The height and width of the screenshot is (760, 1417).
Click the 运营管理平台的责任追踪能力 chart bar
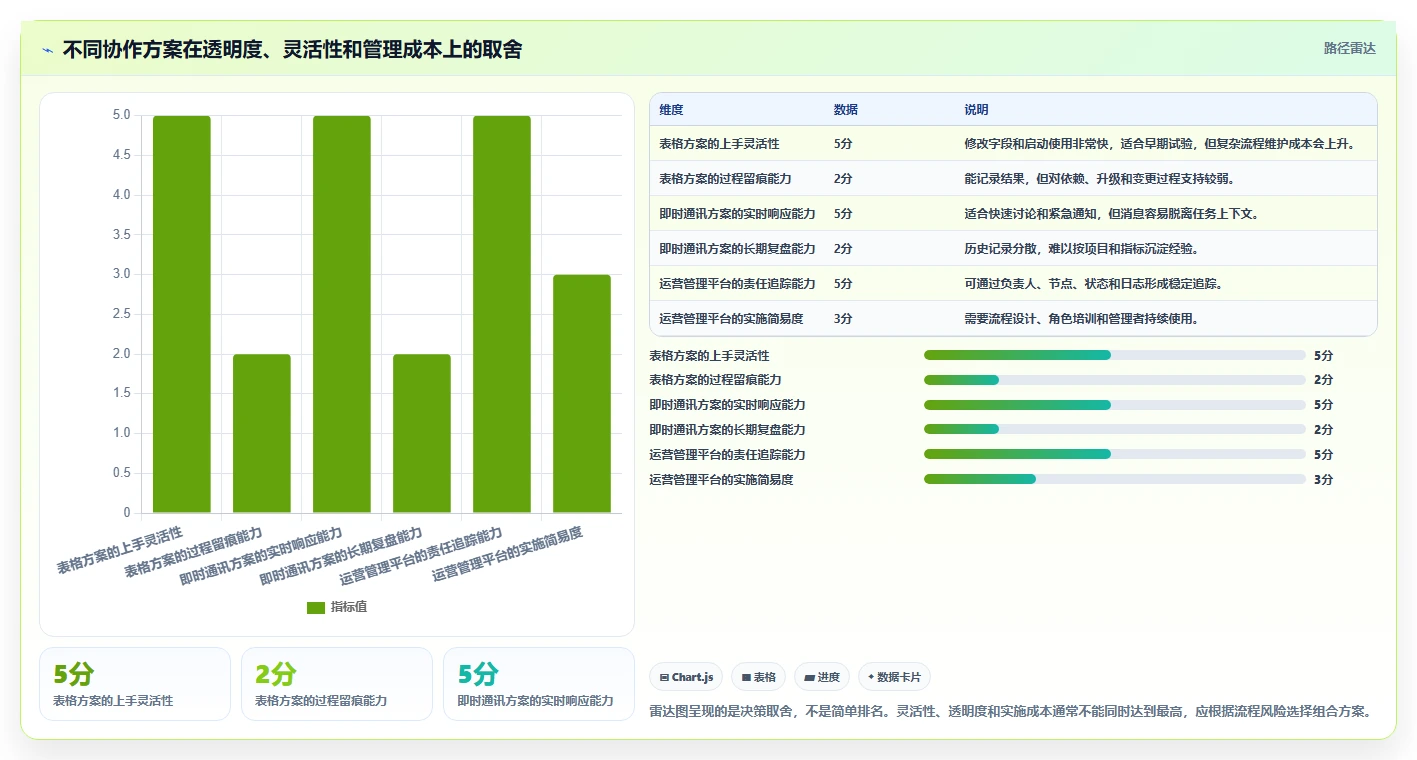(x=502, y=314)
